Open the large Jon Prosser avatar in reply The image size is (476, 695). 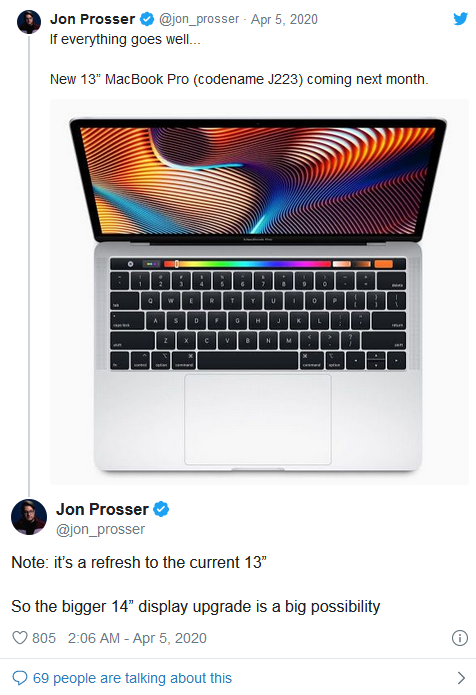click(29, 517)
